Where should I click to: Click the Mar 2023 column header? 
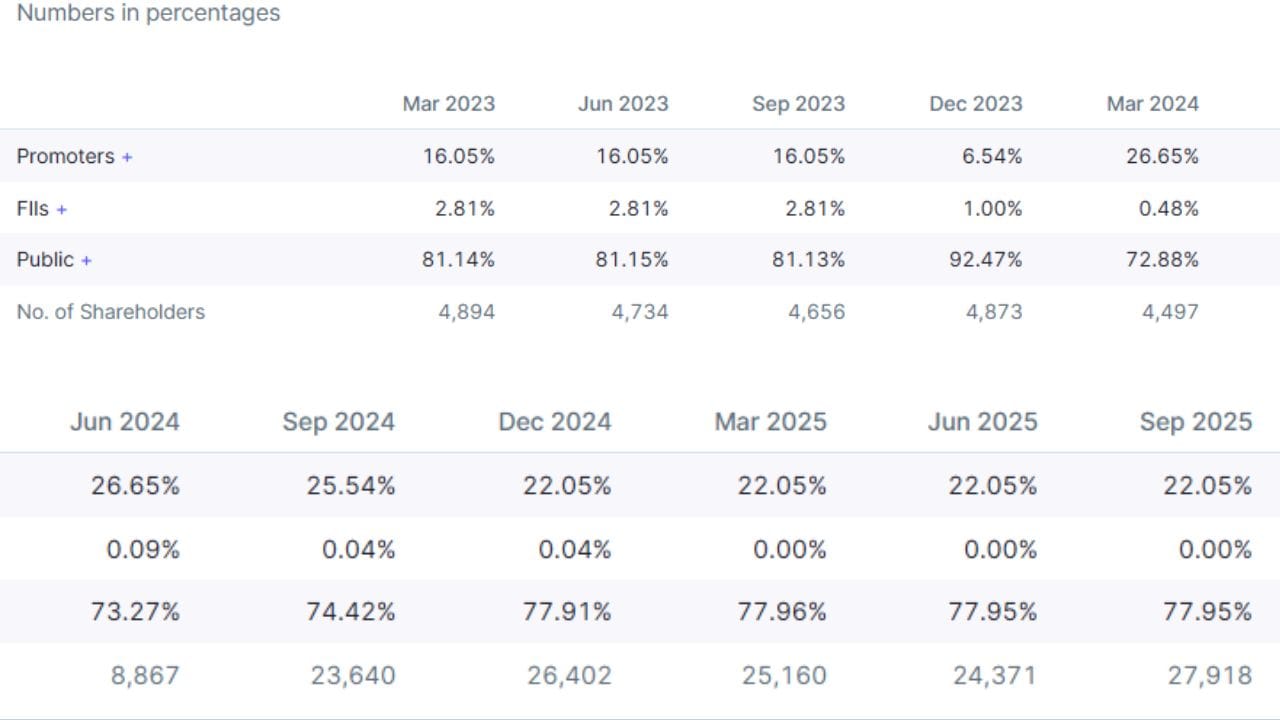tap(448, 104)
